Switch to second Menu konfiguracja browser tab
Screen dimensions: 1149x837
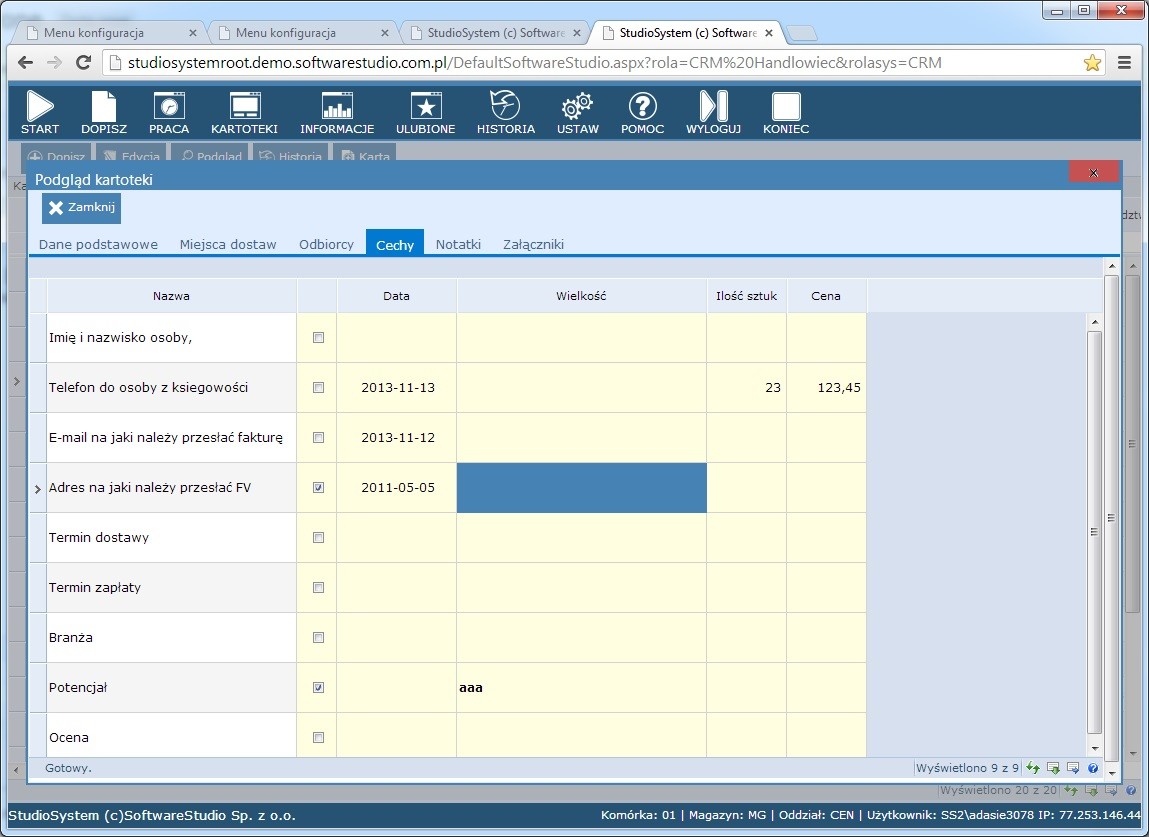(302, 33)
